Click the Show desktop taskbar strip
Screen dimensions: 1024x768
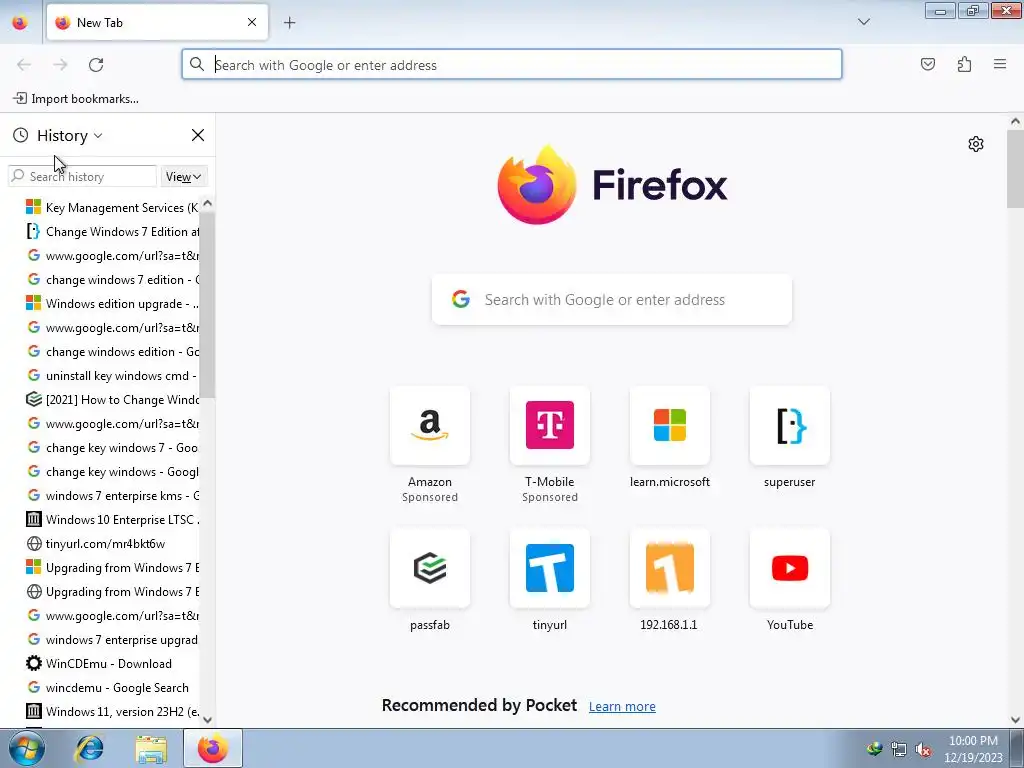point(1017,748)
